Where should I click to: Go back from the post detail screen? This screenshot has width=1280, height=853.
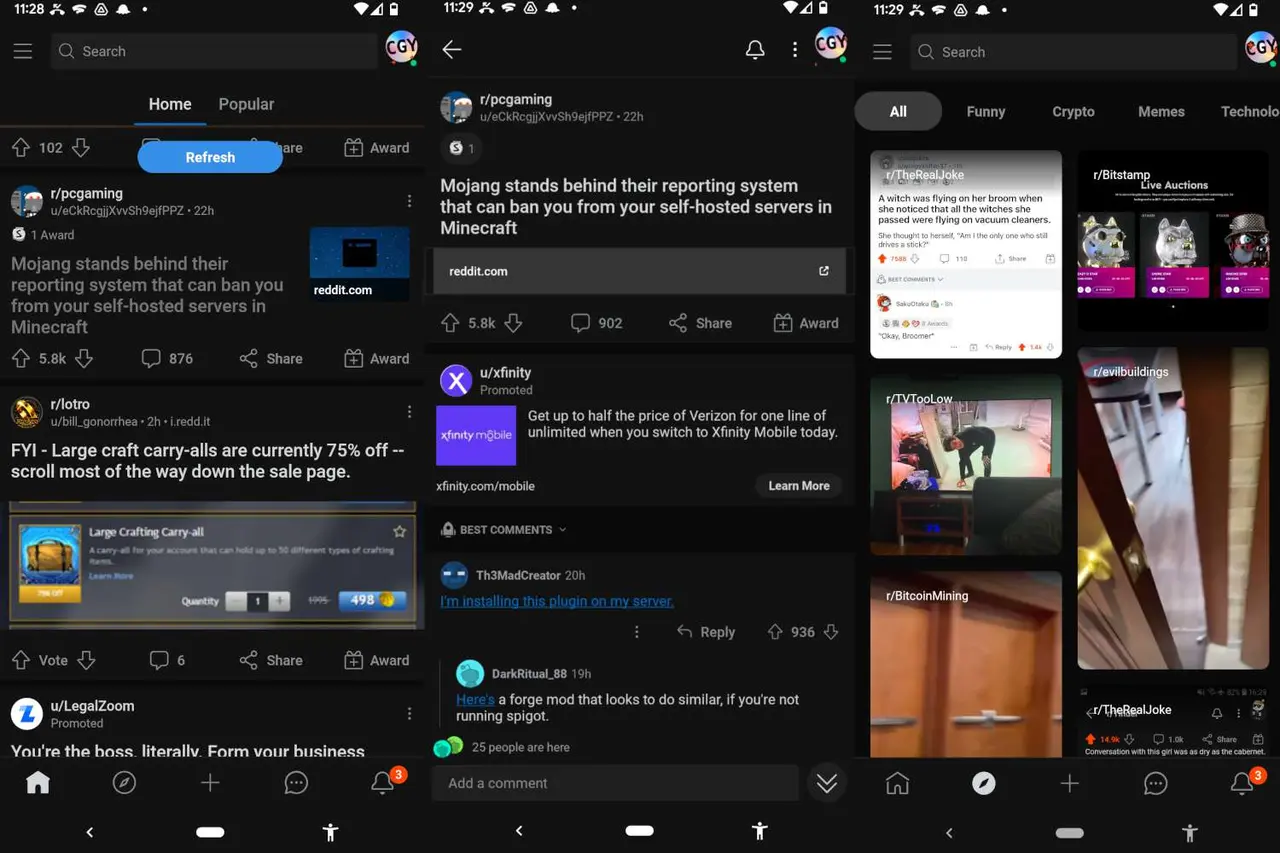click(452, 50)
